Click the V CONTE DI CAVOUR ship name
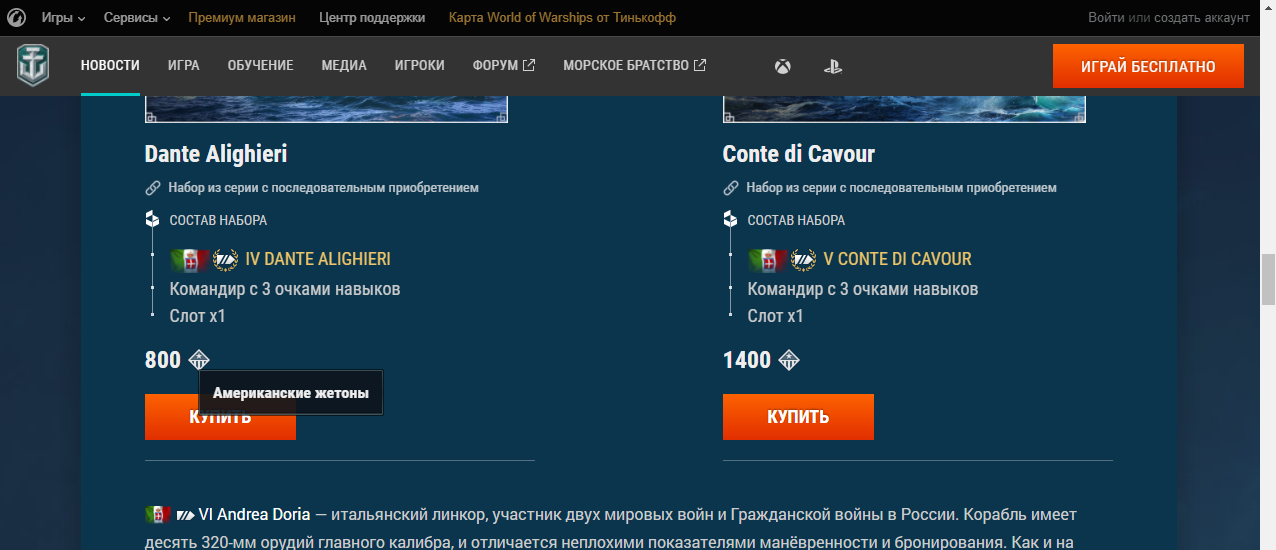The height and width of the screenshot is (550, 1276). 898,259
